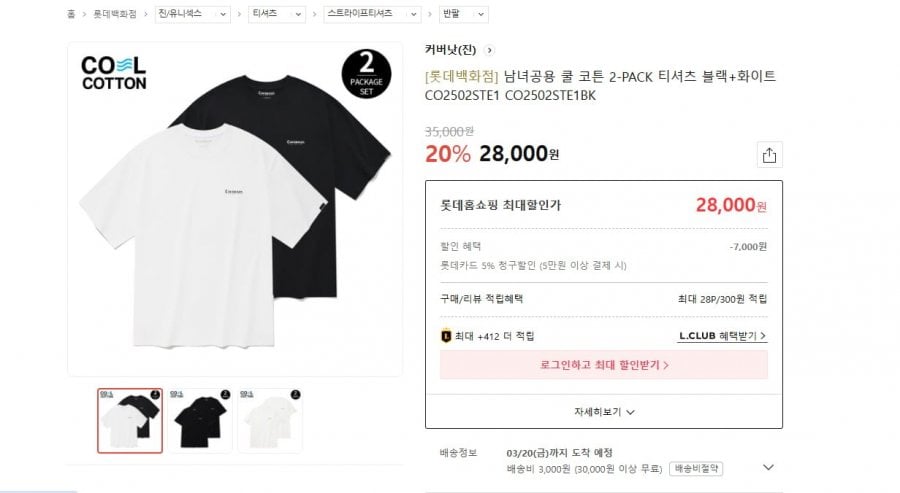Open the 반팔 category dropdown
This screenshot has width=900, height=493.
pyautogui.click(x=464, y=15)
